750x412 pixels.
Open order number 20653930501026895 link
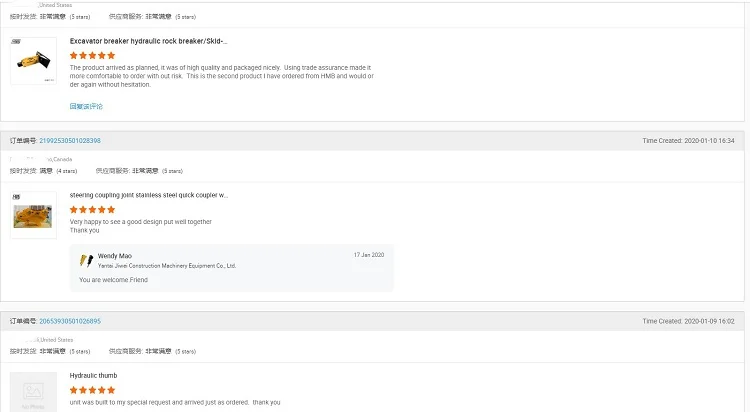tap(70, 321)
